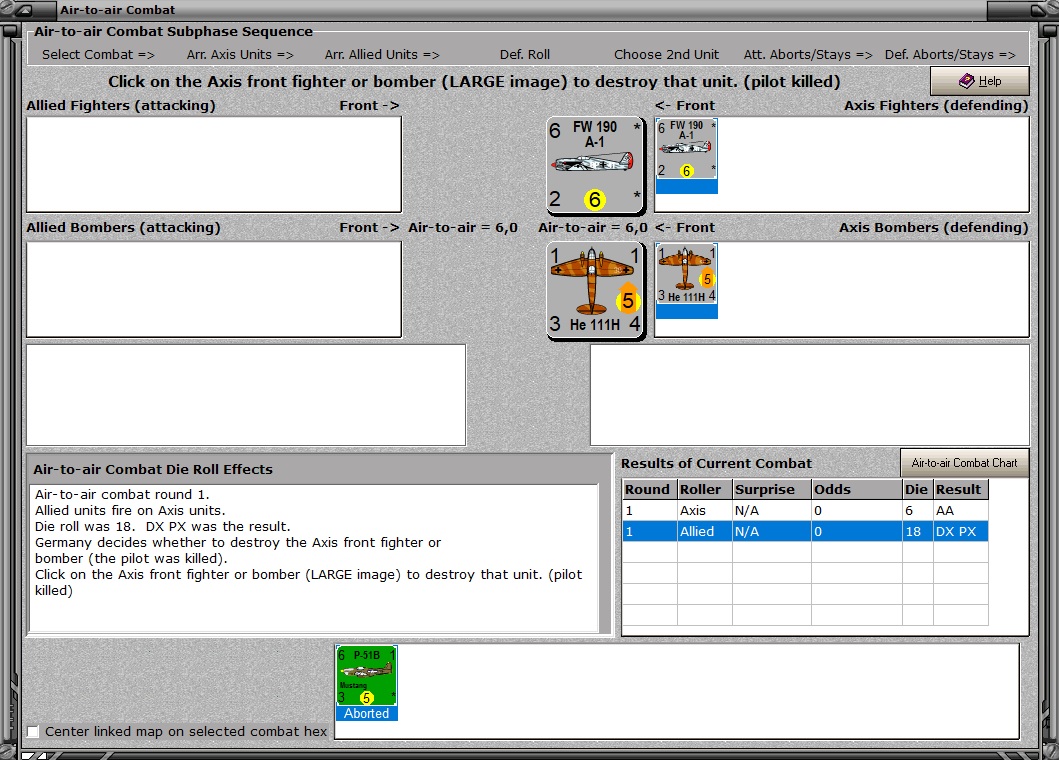Click the window system menu icon at title bar

(24, 10)
